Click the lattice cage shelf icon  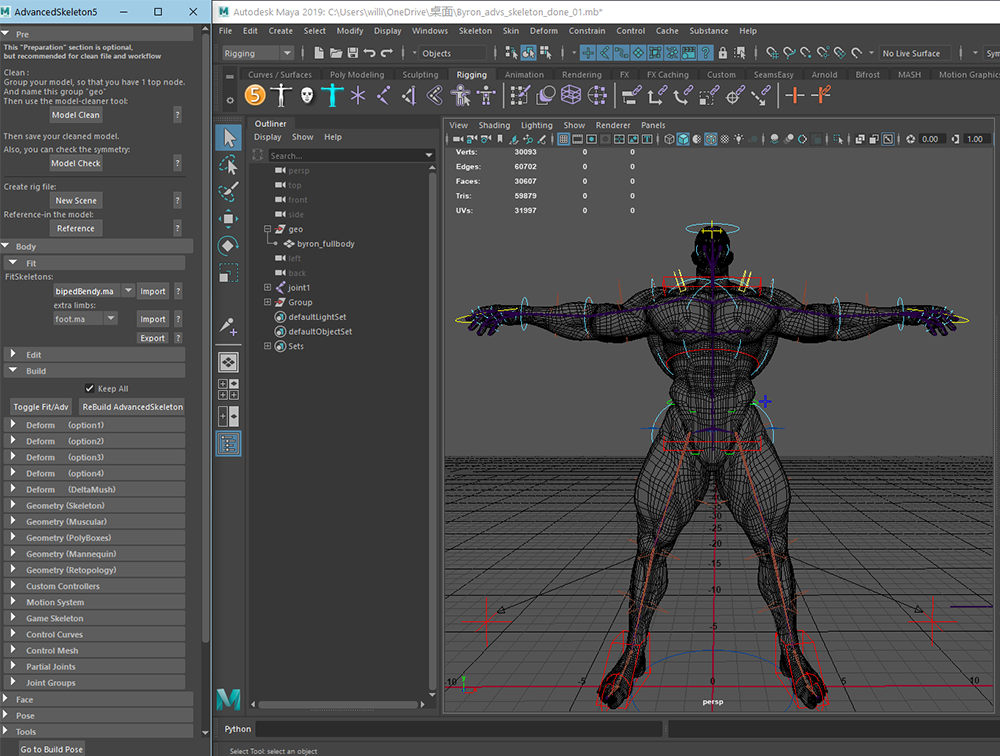pos(571,96)
